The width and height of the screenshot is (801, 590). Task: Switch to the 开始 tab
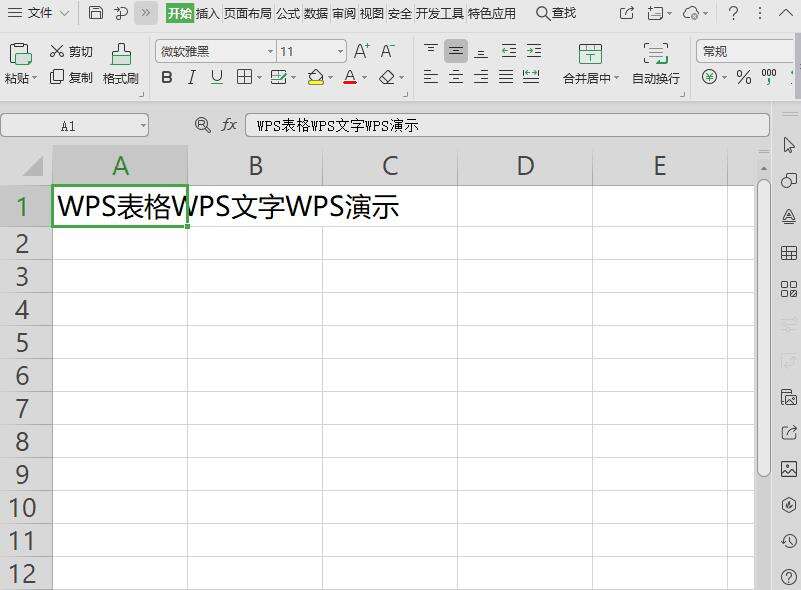[180, 13]
